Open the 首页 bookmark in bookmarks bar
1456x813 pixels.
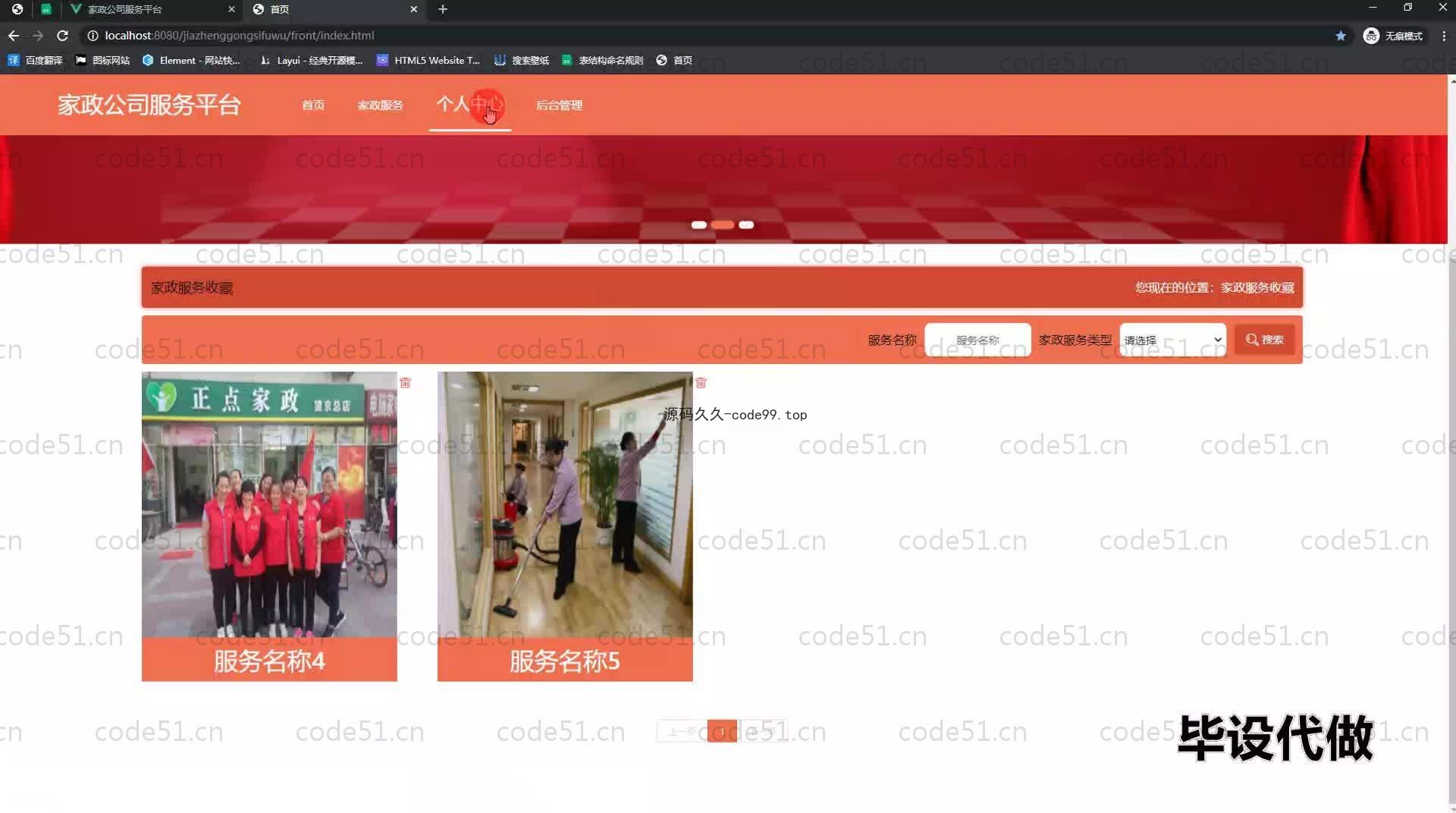click(x=674, y=60)
